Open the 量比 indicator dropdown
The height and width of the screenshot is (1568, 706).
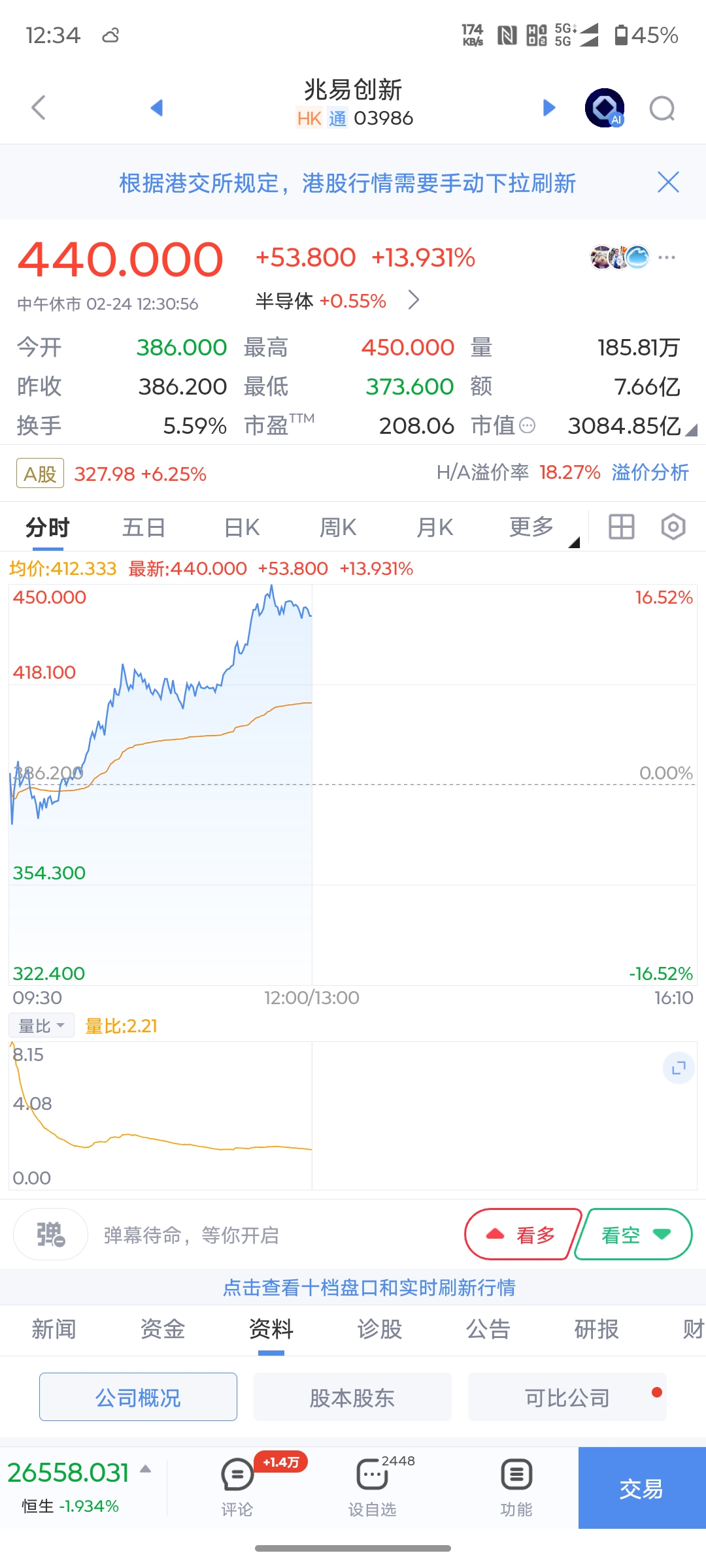[x=41, y=1026]
